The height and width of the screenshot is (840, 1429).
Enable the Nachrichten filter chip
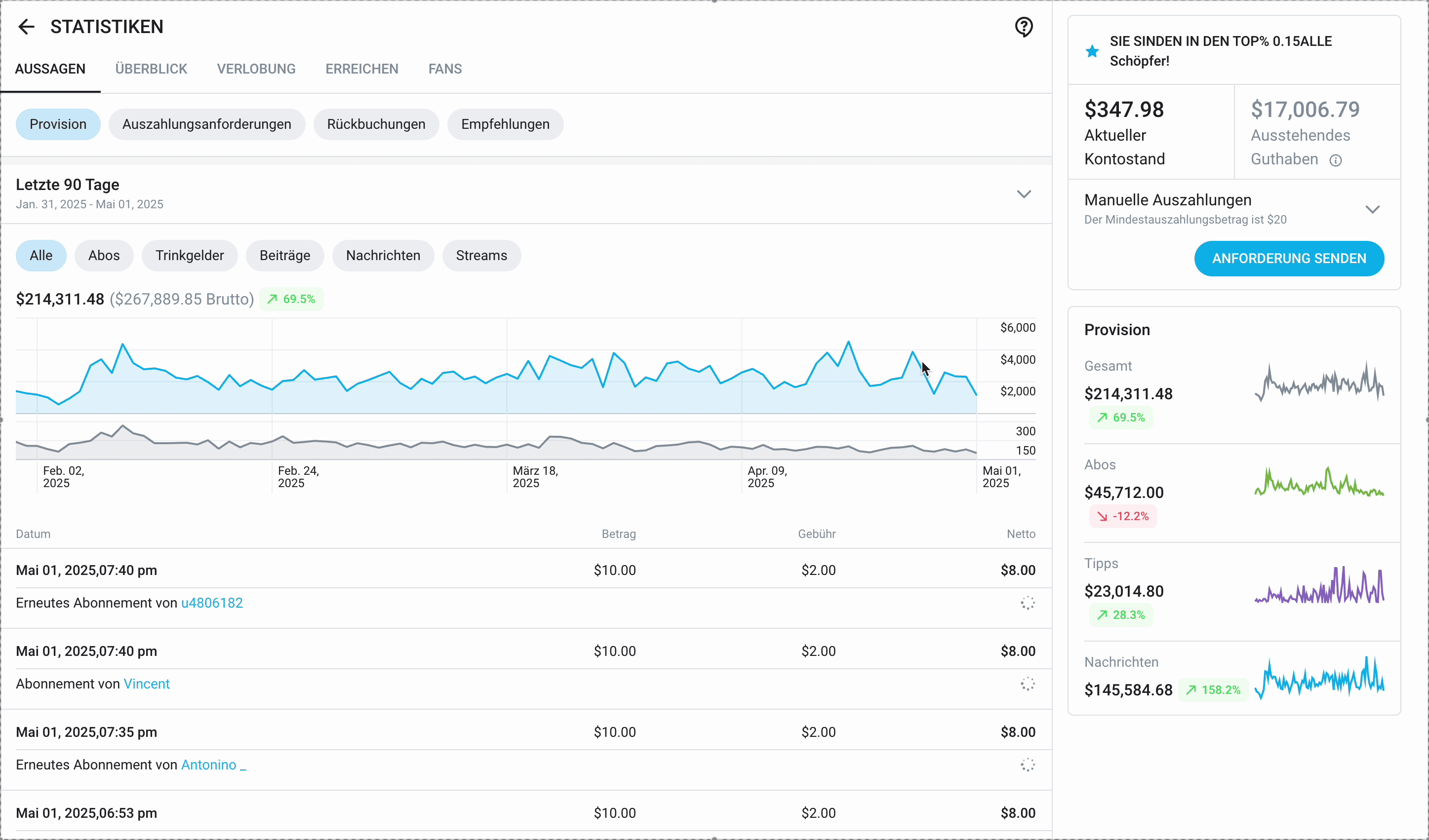(x=383, y=256)
